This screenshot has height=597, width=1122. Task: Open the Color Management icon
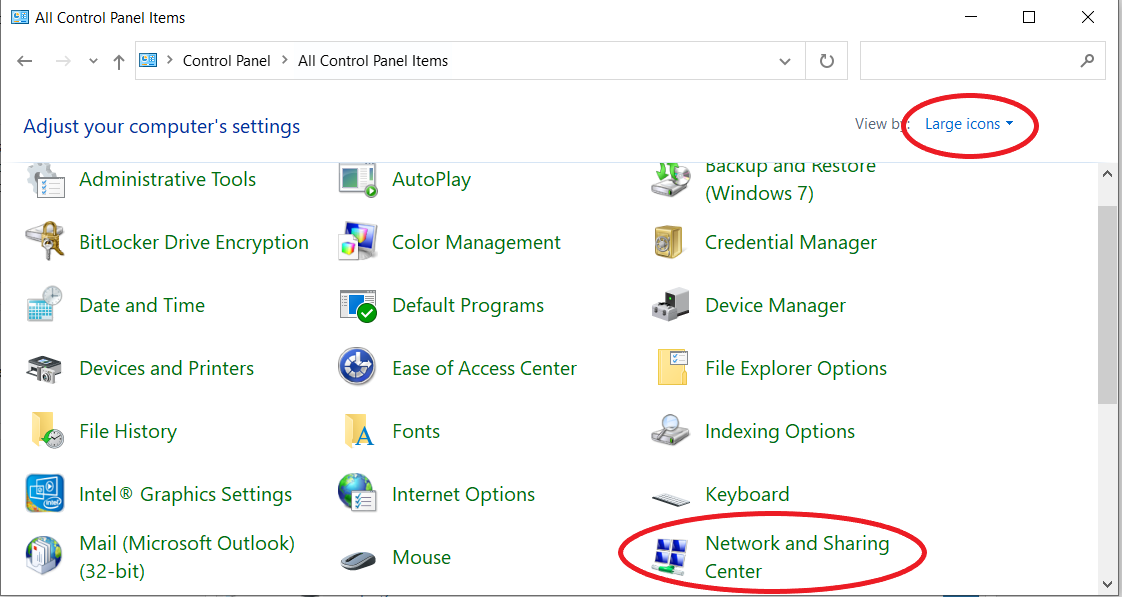[x=358, y=243]
